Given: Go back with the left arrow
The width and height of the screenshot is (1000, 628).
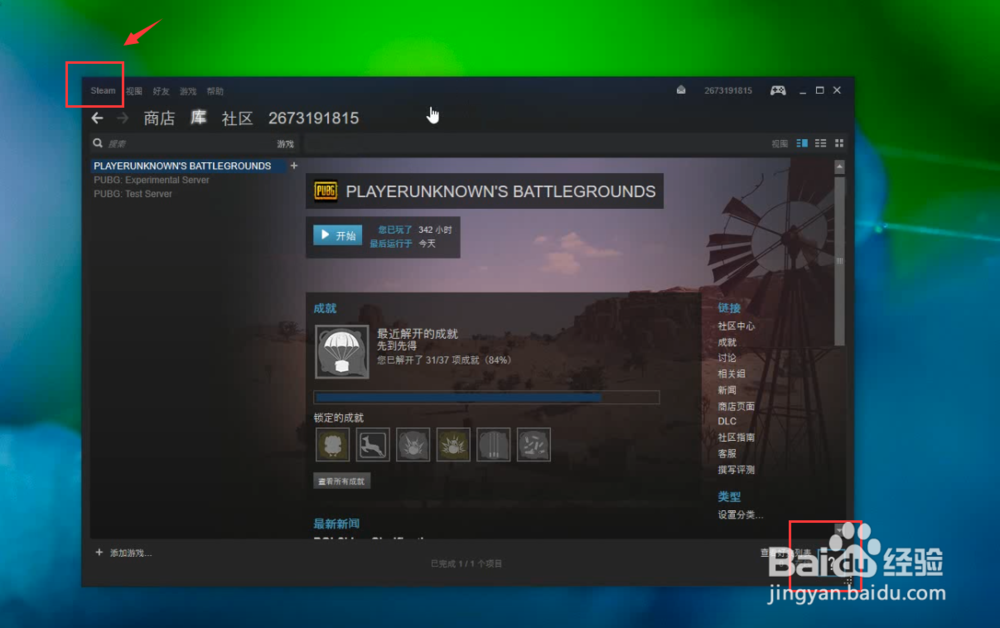Looking at the screenshot, I should pyautogui.click(x=98, y=118).
